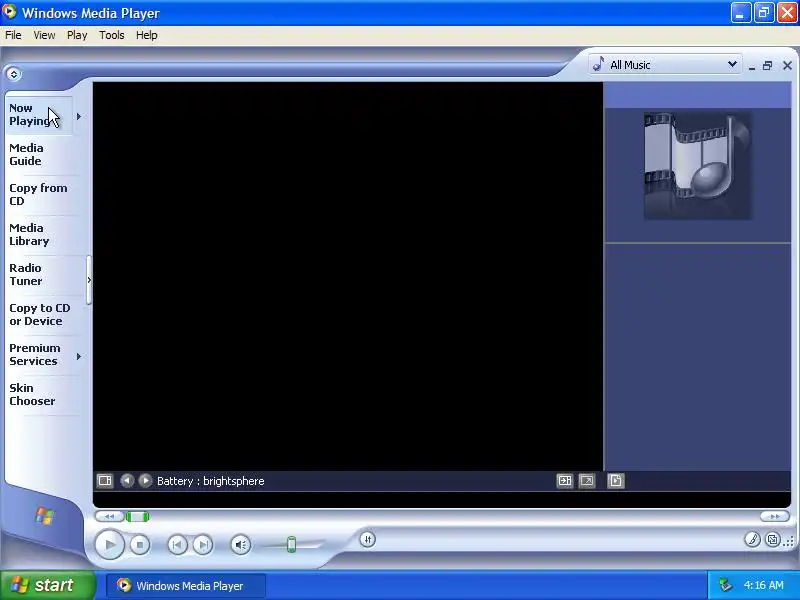Open the Play menu
The height and width of the screenshot is (600, 800).
click(77, 35)
